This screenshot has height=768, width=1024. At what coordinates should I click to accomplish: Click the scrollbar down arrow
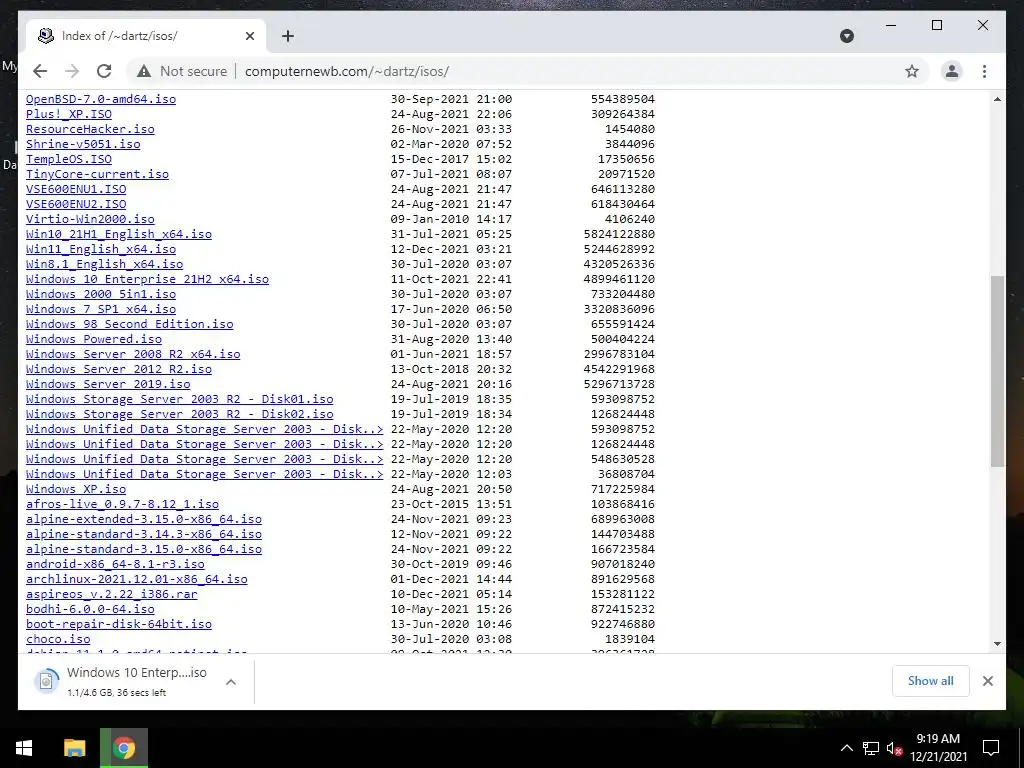(997, 644)
